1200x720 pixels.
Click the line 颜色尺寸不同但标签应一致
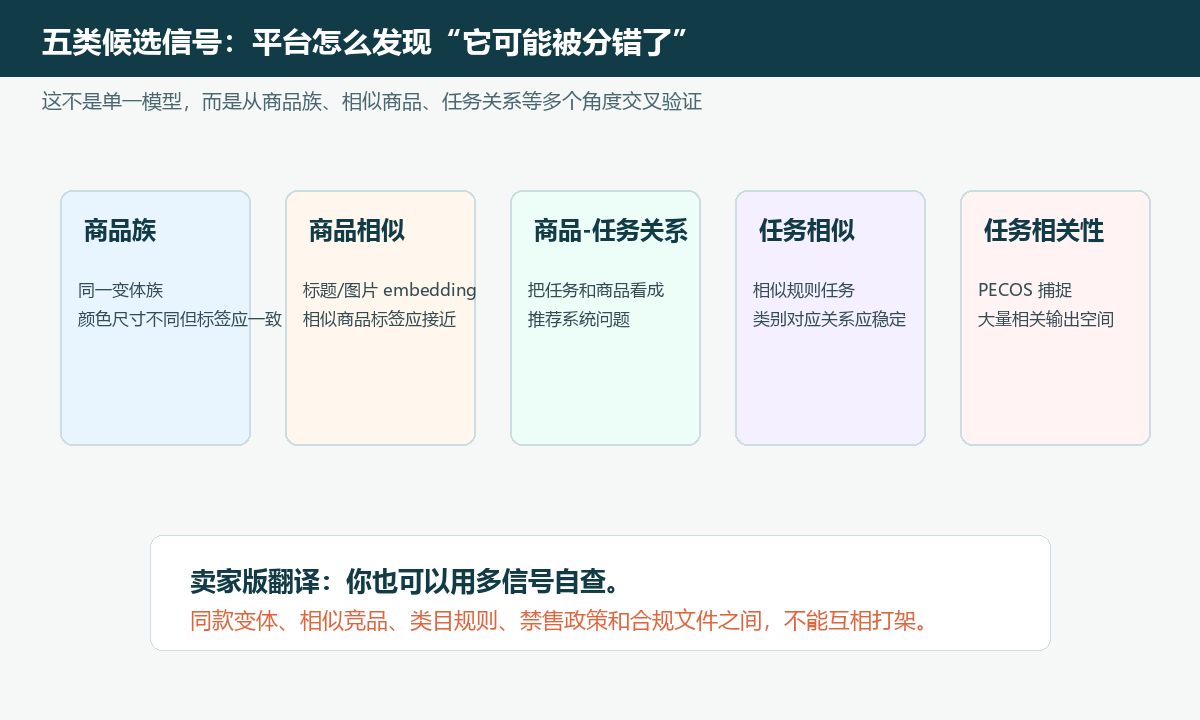coord(180,320)
